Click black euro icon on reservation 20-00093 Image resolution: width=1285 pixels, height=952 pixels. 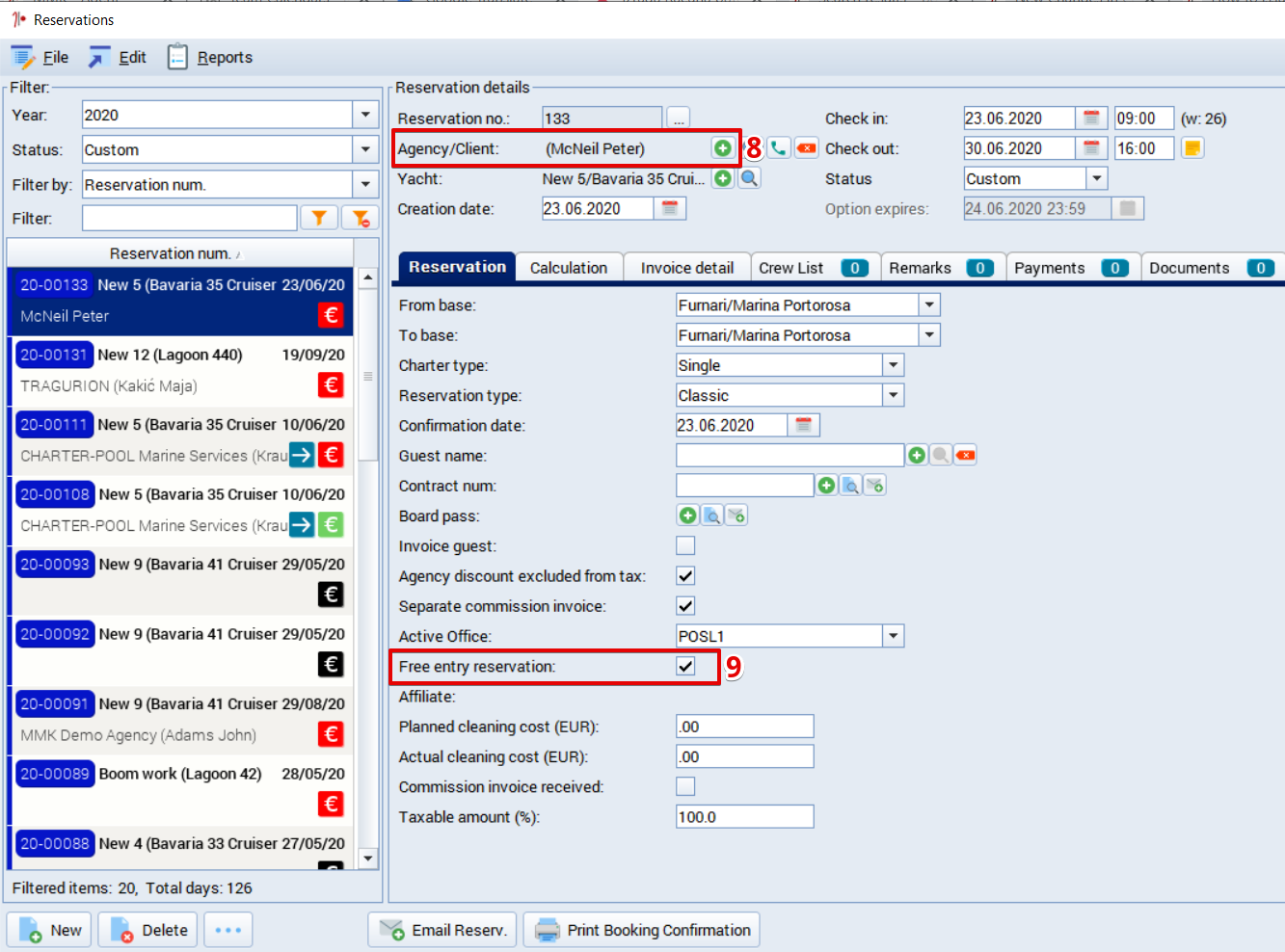pyautogui.click(x=331, y=595)
